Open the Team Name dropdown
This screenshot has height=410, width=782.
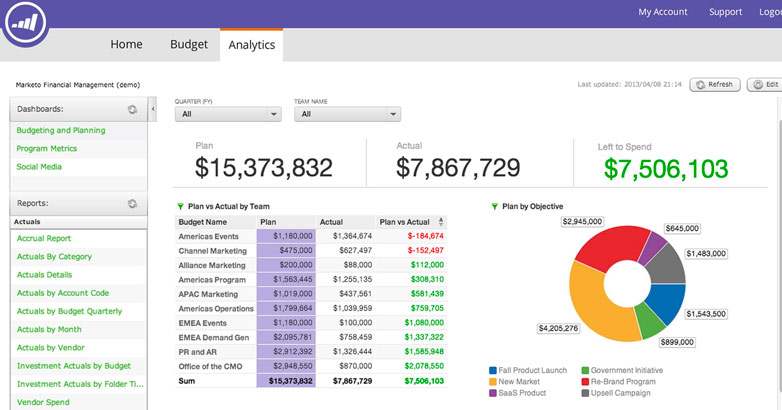pyautogui.click(x=347, y=114)
